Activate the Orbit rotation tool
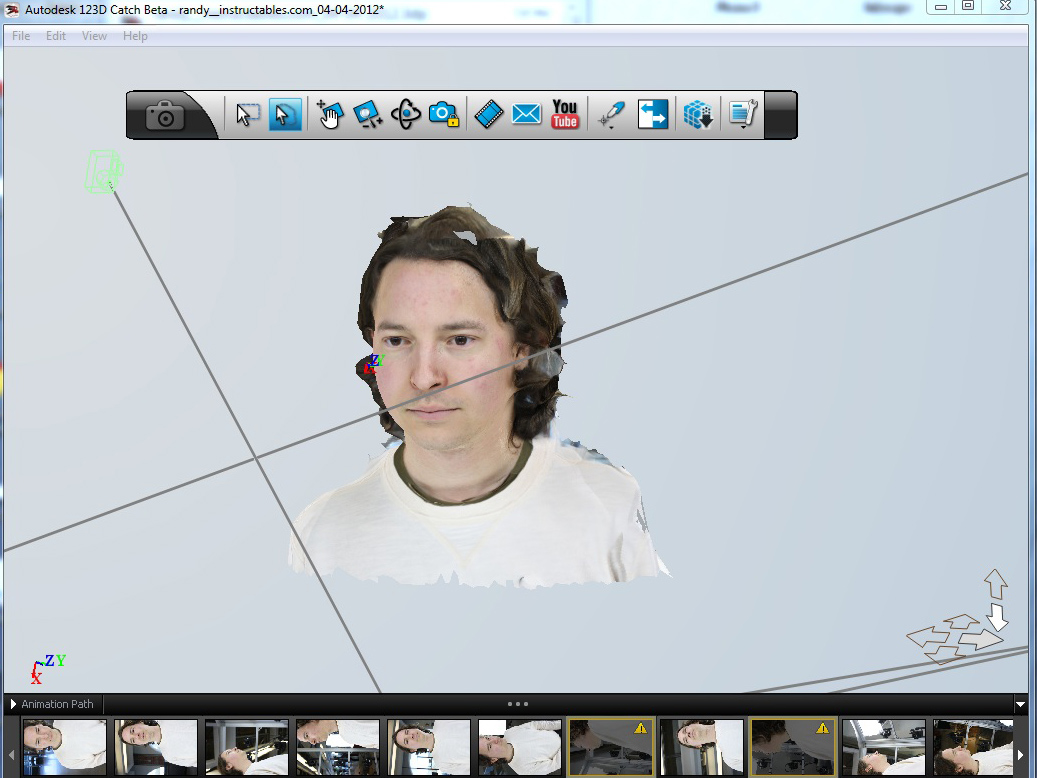This screenshot has width=1037, height=778. 405,114
